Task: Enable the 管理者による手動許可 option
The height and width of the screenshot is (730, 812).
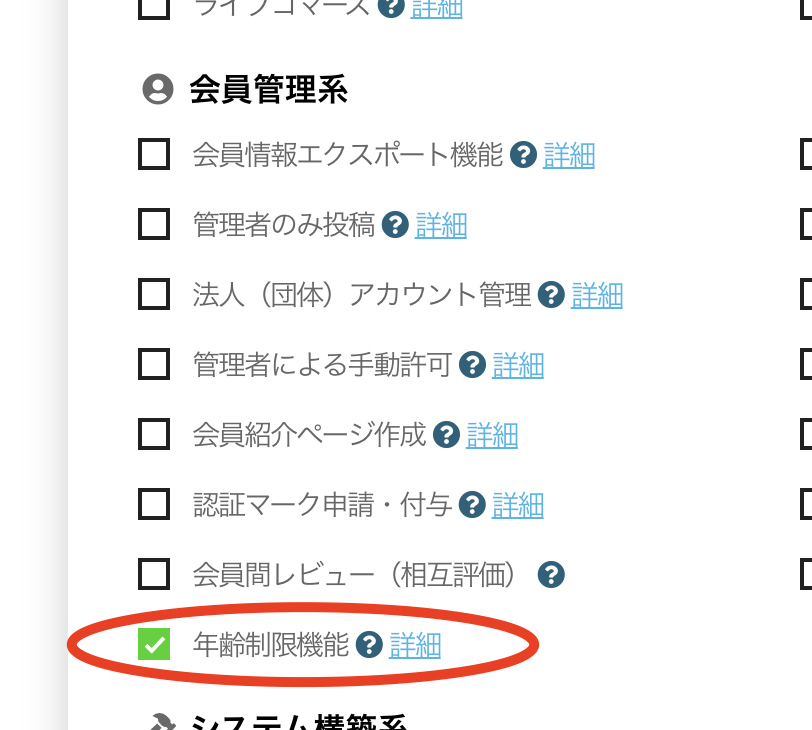Action: click(153, 365)
